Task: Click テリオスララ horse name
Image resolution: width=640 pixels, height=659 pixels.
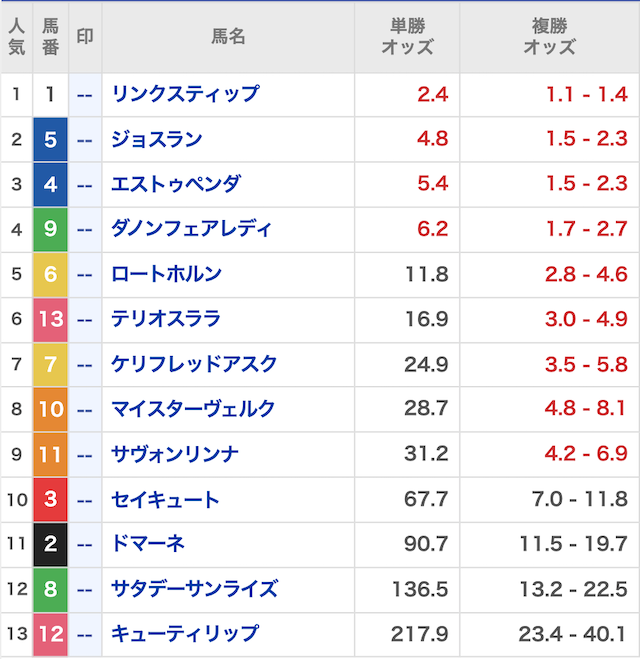Action: (x=166, y=319)
